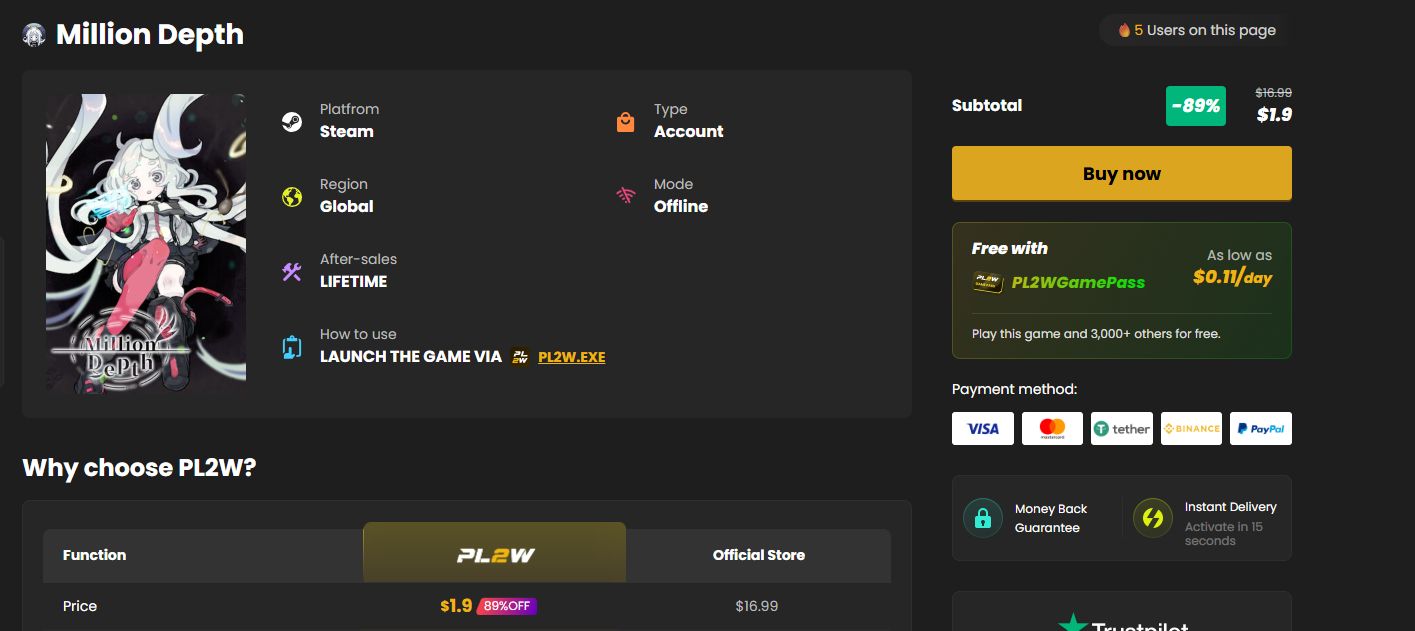Click the How to use clipboard icon
The image size is (1415, 631).
pos(292,347)
